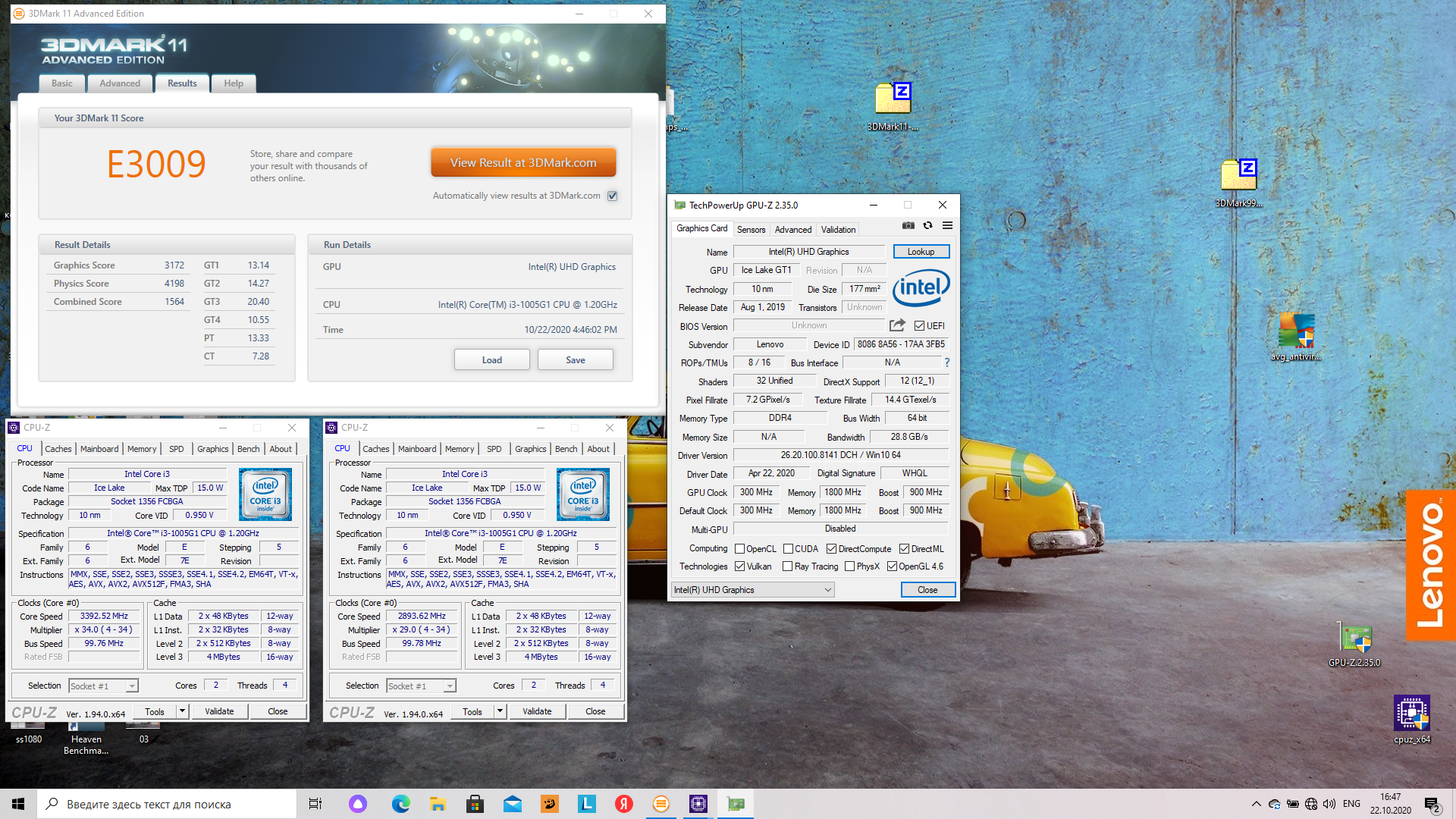Open the Lenovo Vantage taskbar icon
Image resolution: width=1456 pixels, height=819 pixels.
587,804
